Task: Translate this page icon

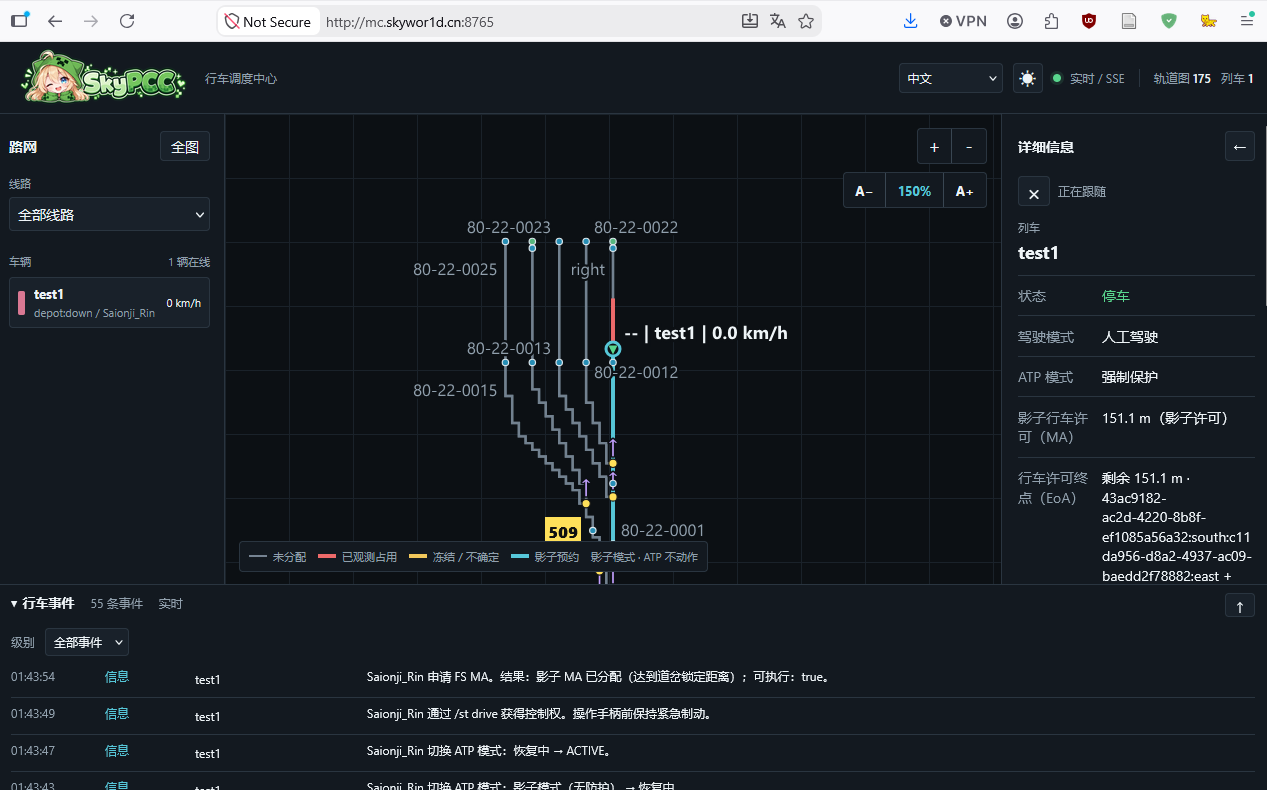Action: tap(778, 21)
